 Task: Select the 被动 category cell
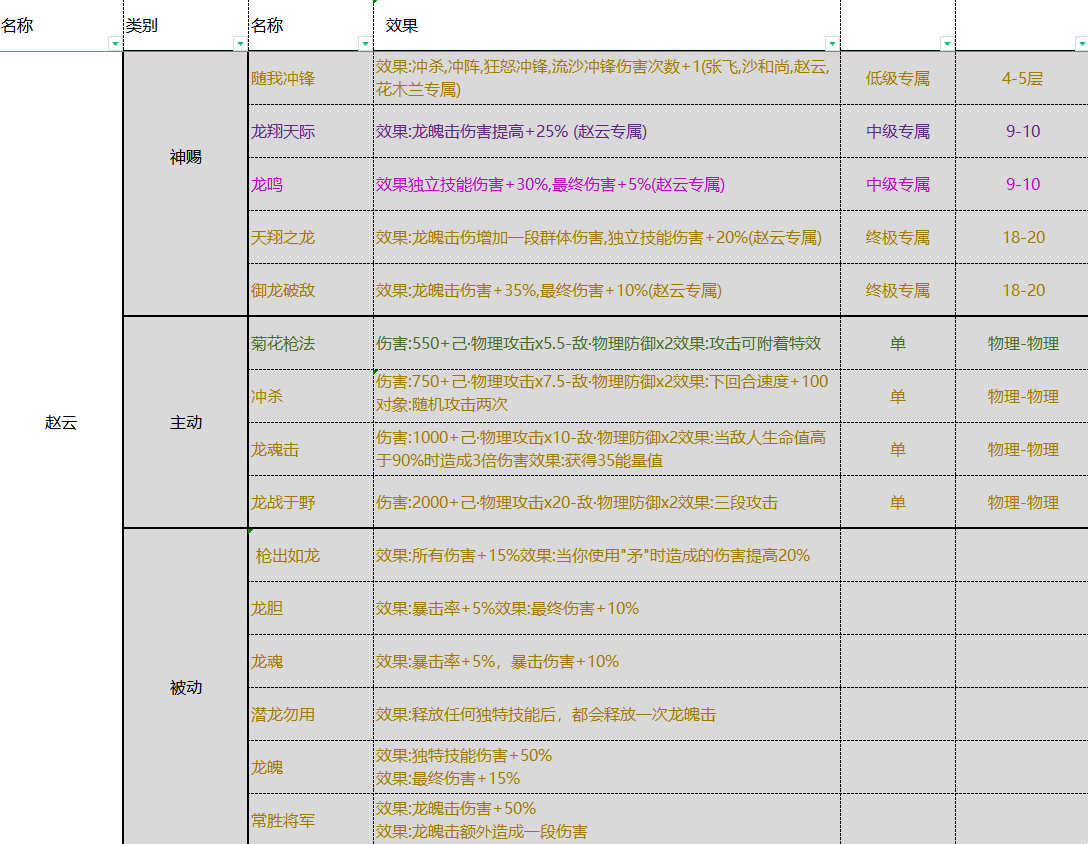(186, 687)
